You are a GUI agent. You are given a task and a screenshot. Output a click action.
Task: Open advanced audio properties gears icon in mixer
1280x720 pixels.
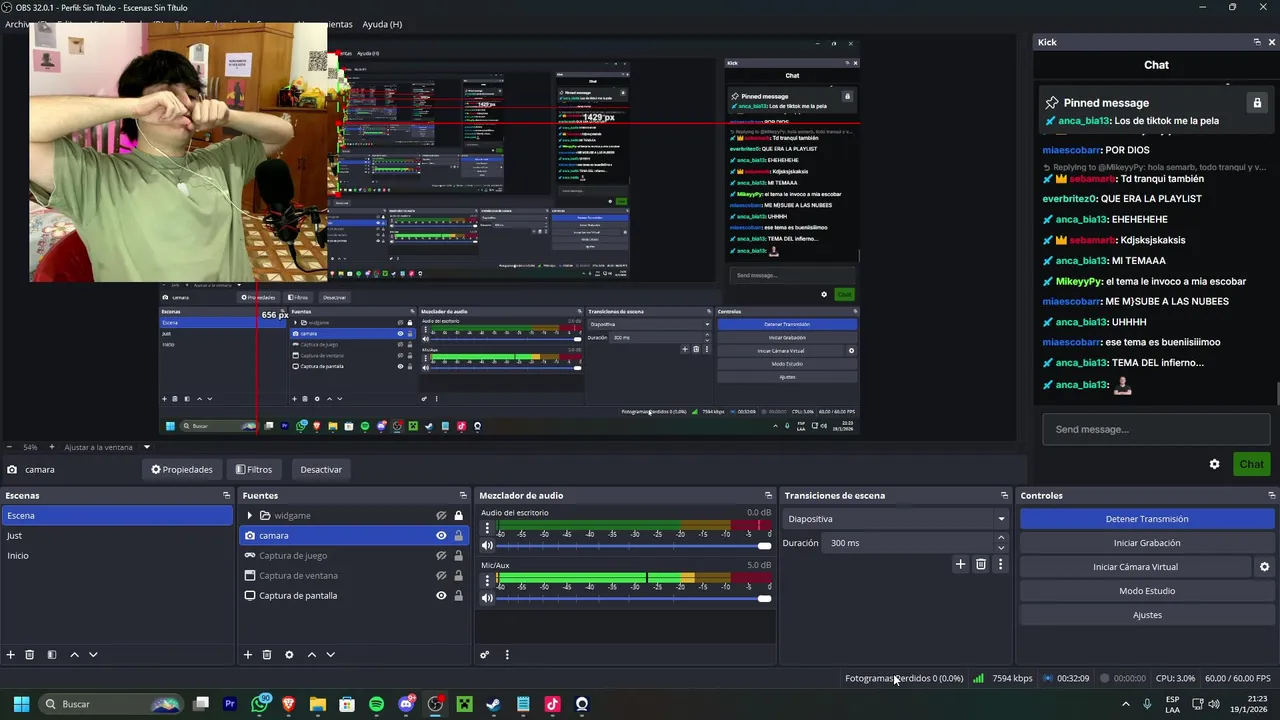(485, 655)
